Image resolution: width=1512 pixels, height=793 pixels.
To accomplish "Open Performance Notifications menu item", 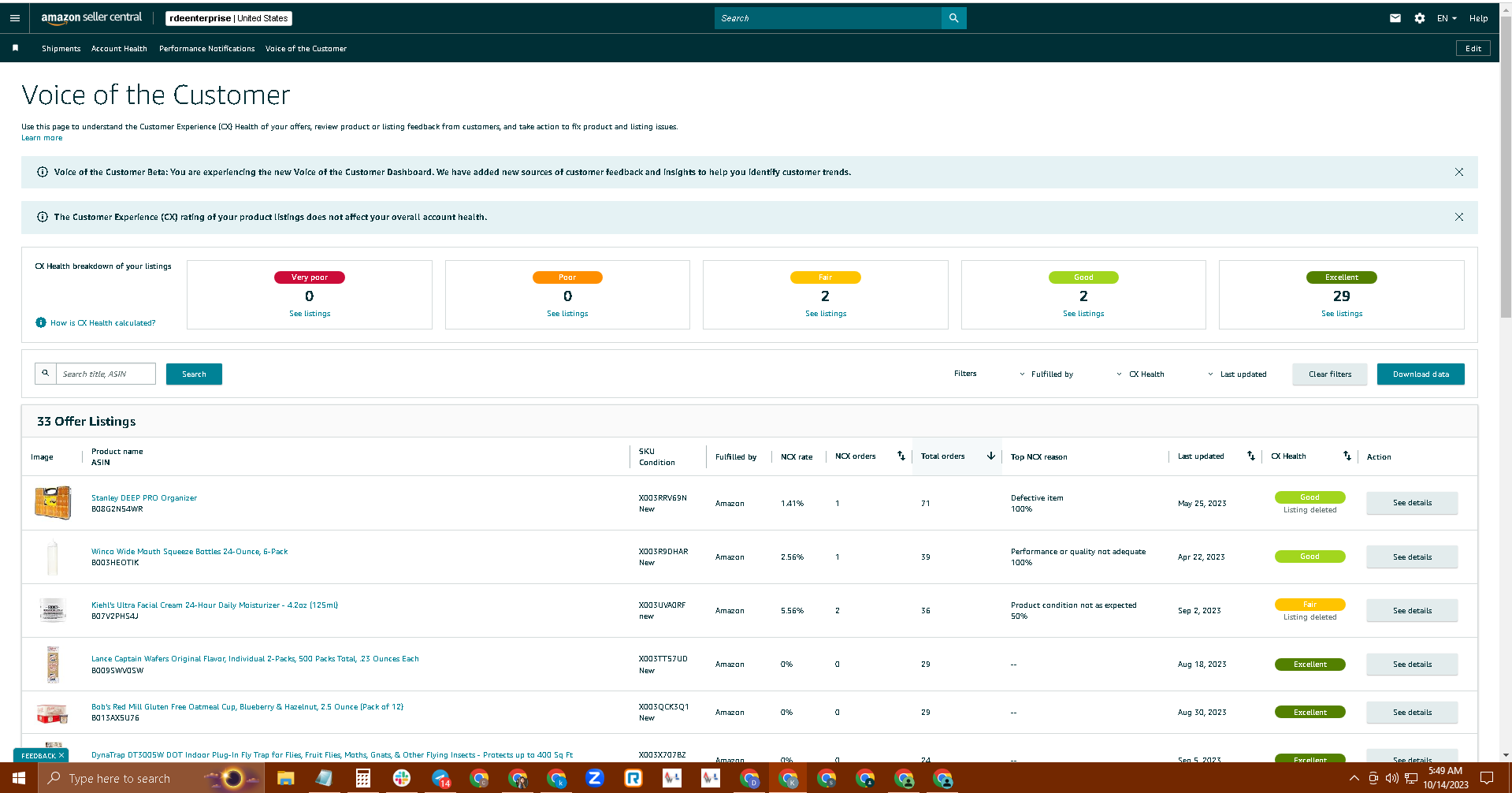I will [x=206, y=48].
